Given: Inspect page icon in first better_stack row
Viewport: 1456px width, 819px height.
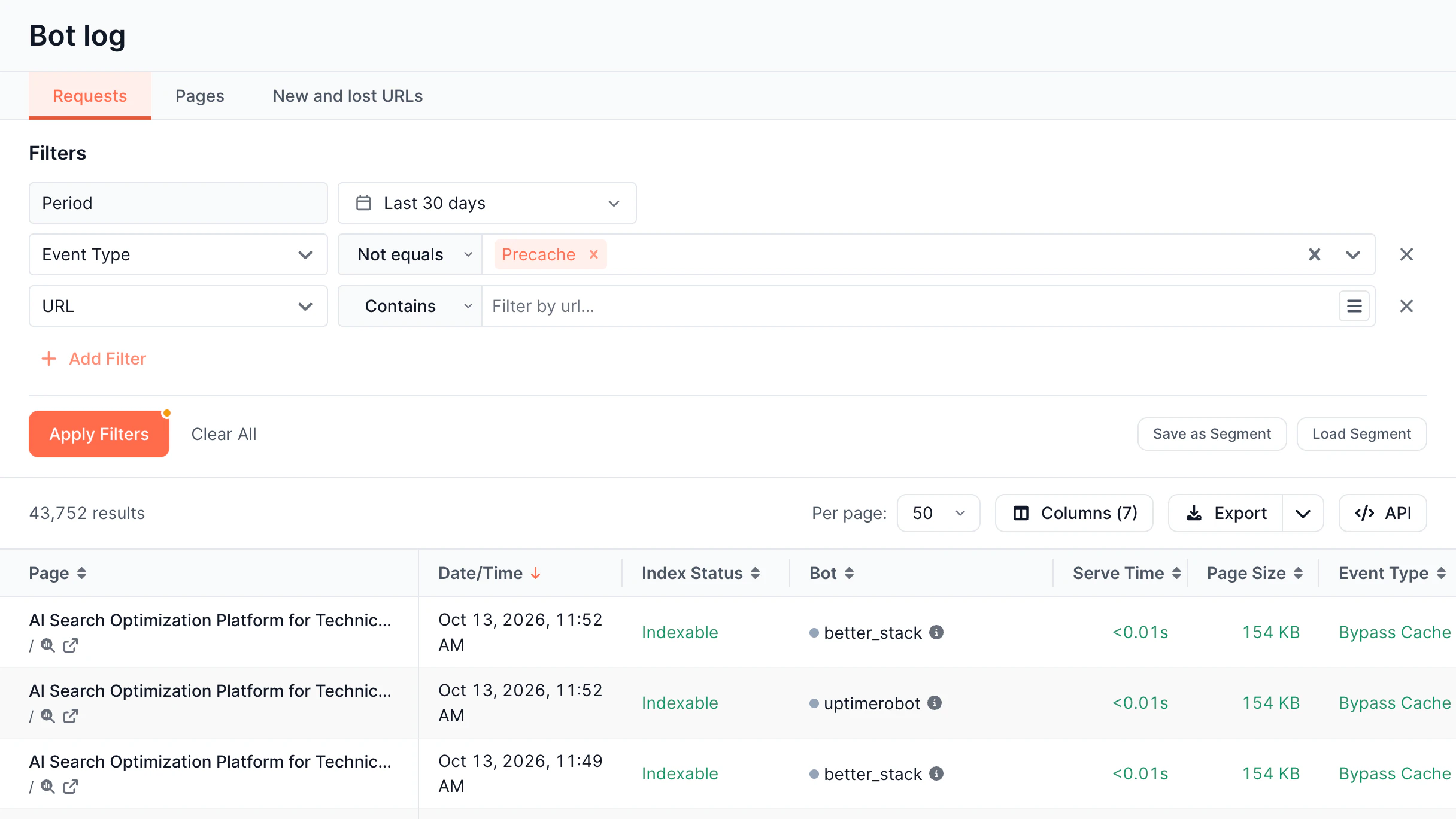Looking at the screenshot, I should click(x=48, y=645).
